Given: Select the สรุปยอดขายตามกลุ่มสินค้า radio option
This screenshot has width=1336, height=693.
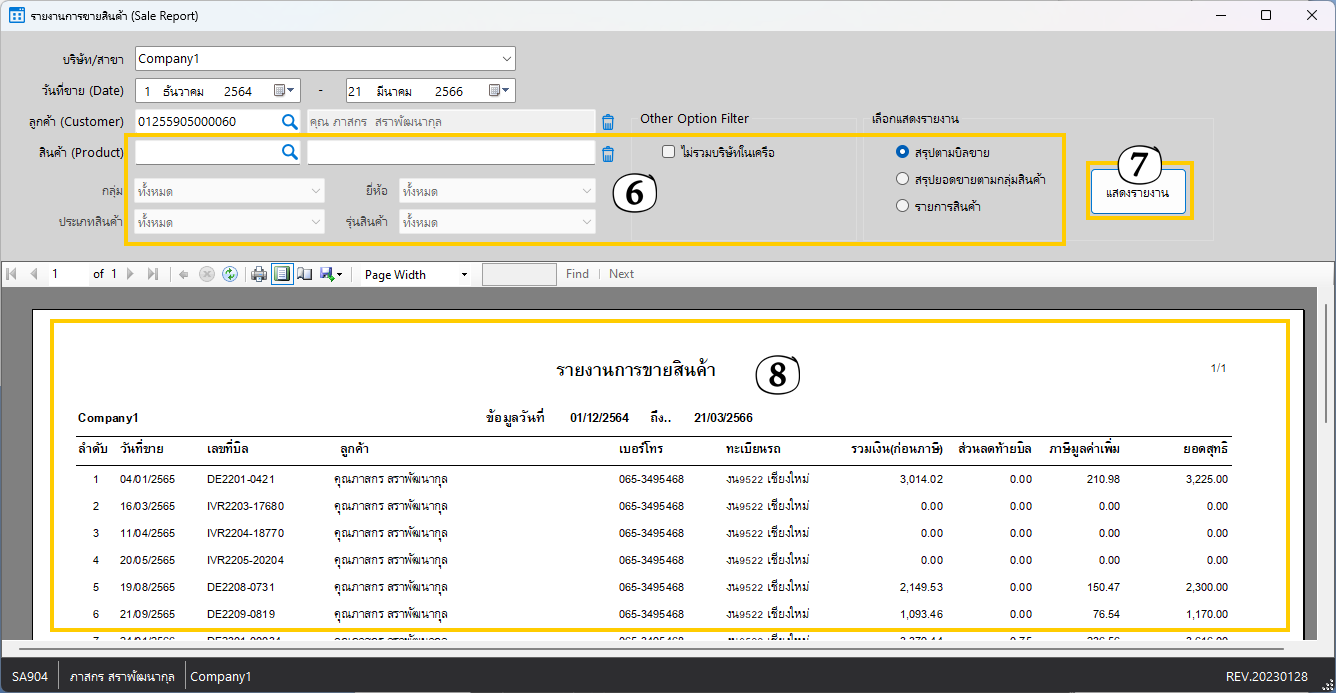Looking at the screenshot, I should click(x=902, y=179).
